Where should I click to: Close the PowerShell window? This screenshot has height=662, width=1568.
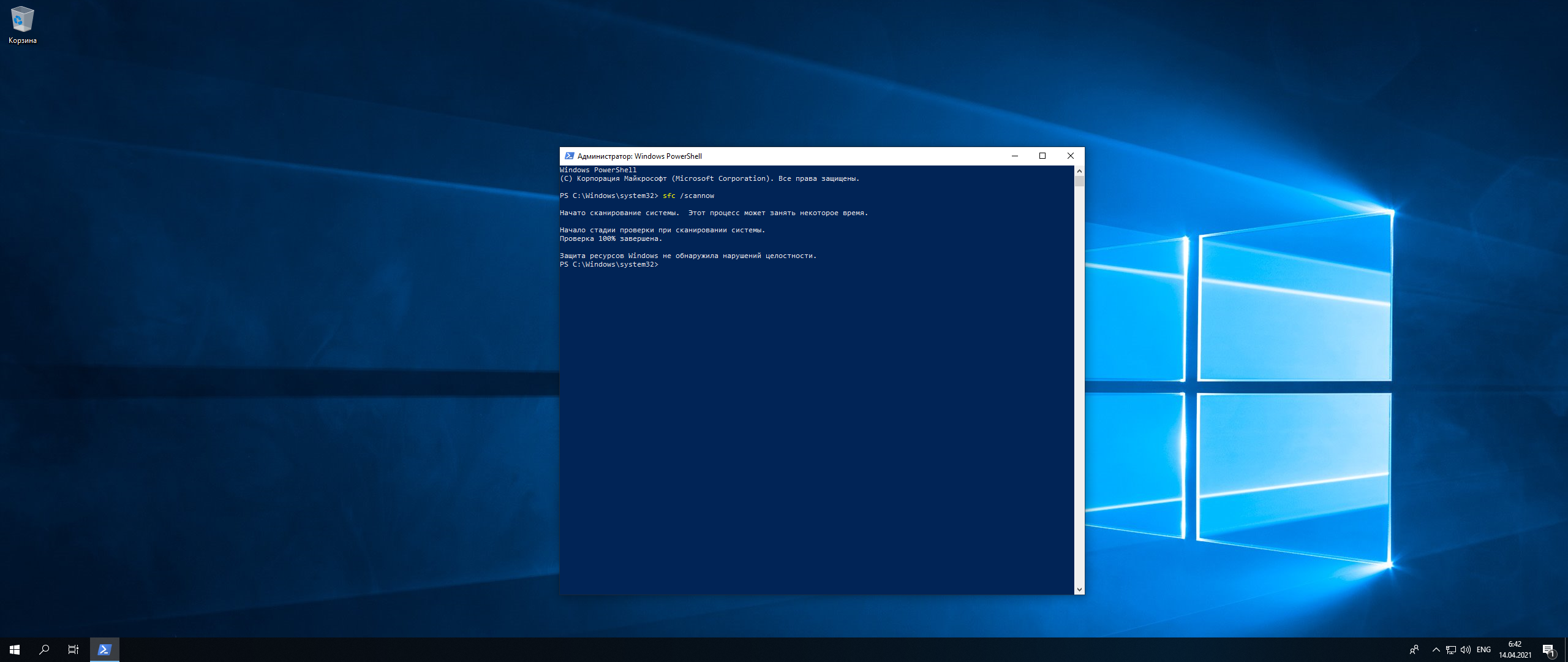point(1071,156)
